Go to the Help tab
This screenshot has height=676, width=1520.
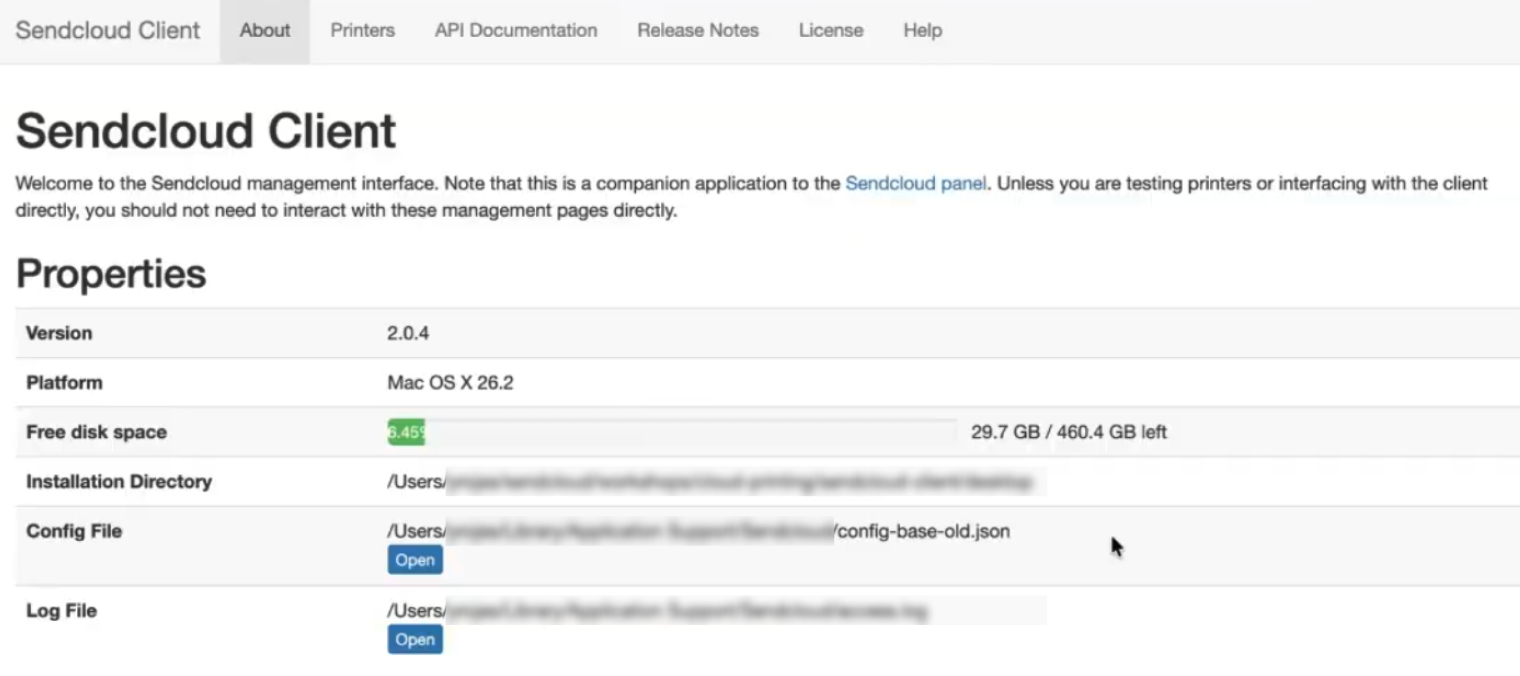click(x=923, y=30)
